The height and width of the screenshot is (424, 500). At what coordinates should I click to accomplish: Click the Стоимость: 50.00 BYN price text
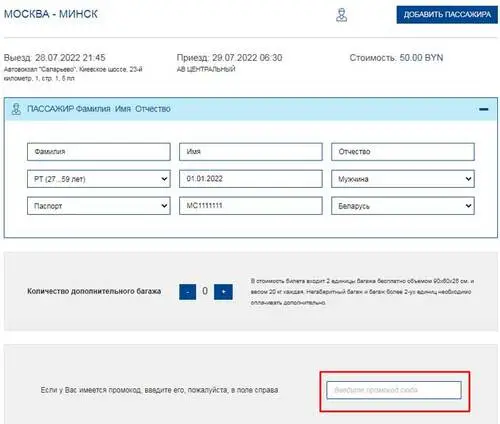(396, 58)
